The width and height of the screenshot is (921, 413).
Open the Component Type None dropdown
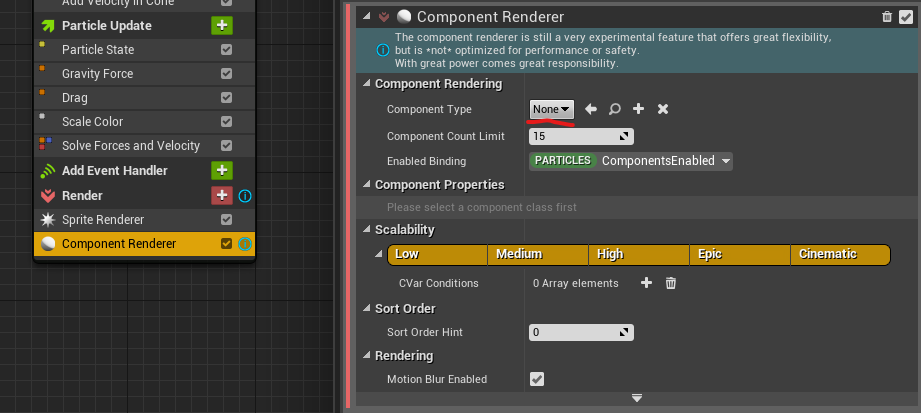tap(552, 109)
